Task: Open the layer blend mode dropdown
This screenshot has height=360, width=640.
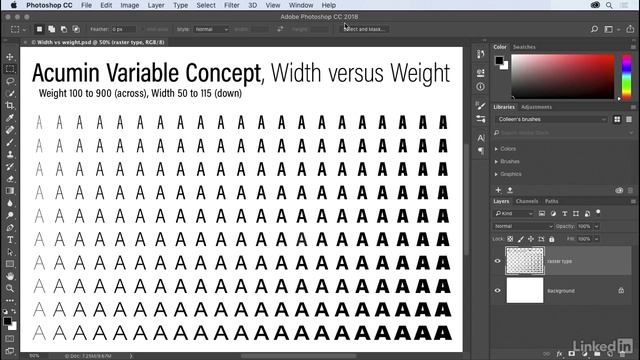Action: point(523,226)
